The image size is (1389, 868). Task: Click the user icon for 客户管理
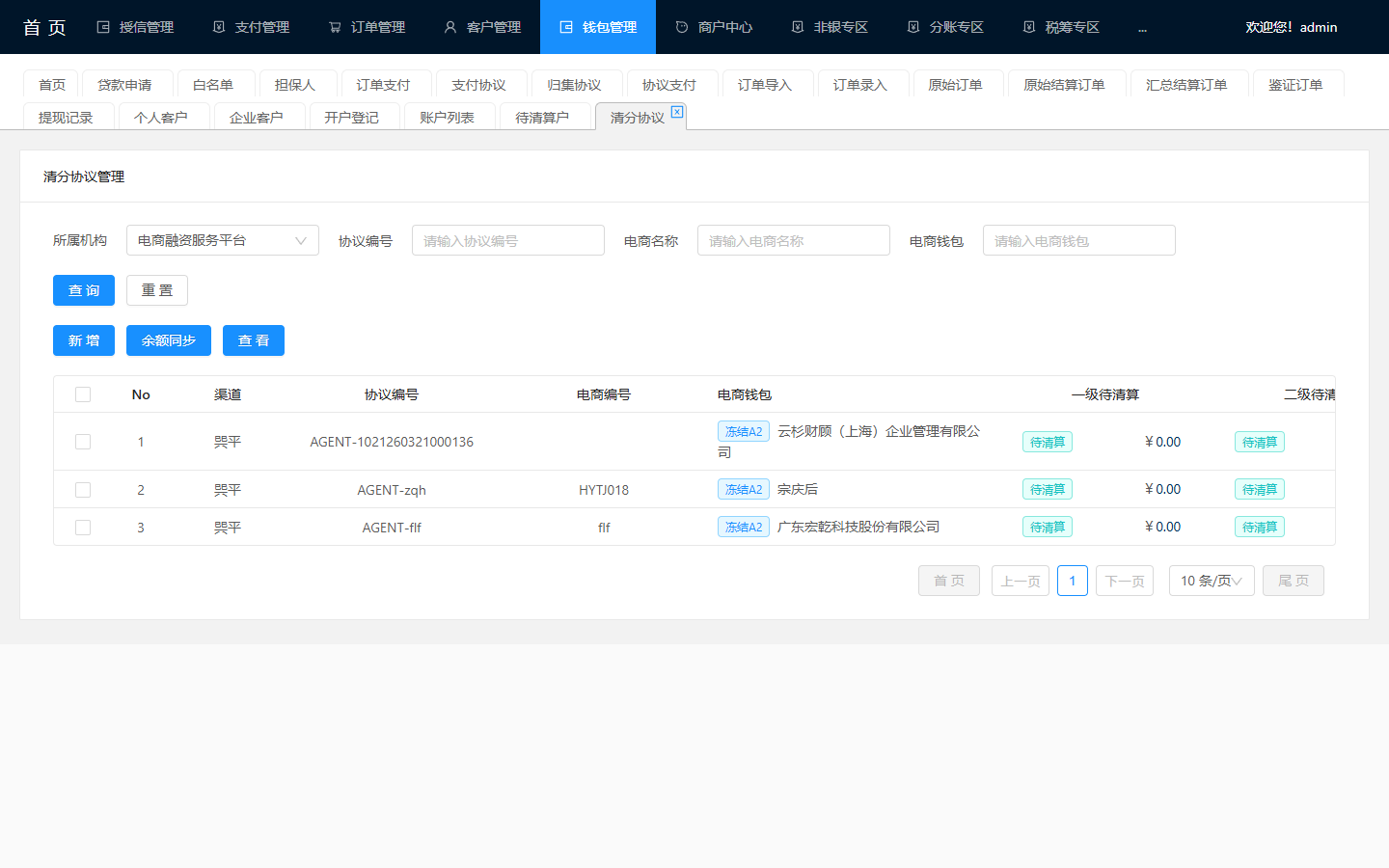pos(450,27)
